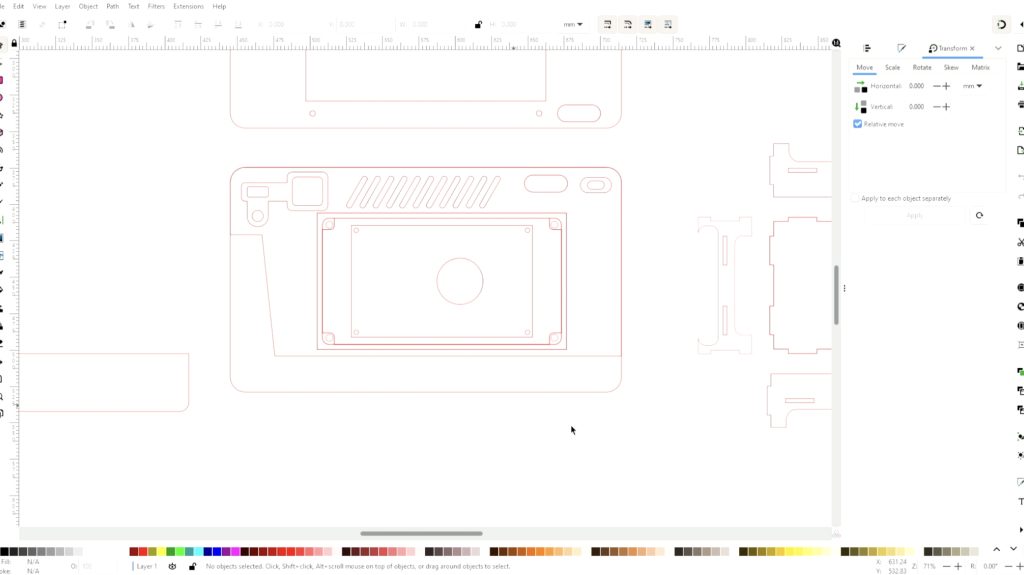
Task: Open the Align and Distribute panel tab
Action: click(867, 48)
